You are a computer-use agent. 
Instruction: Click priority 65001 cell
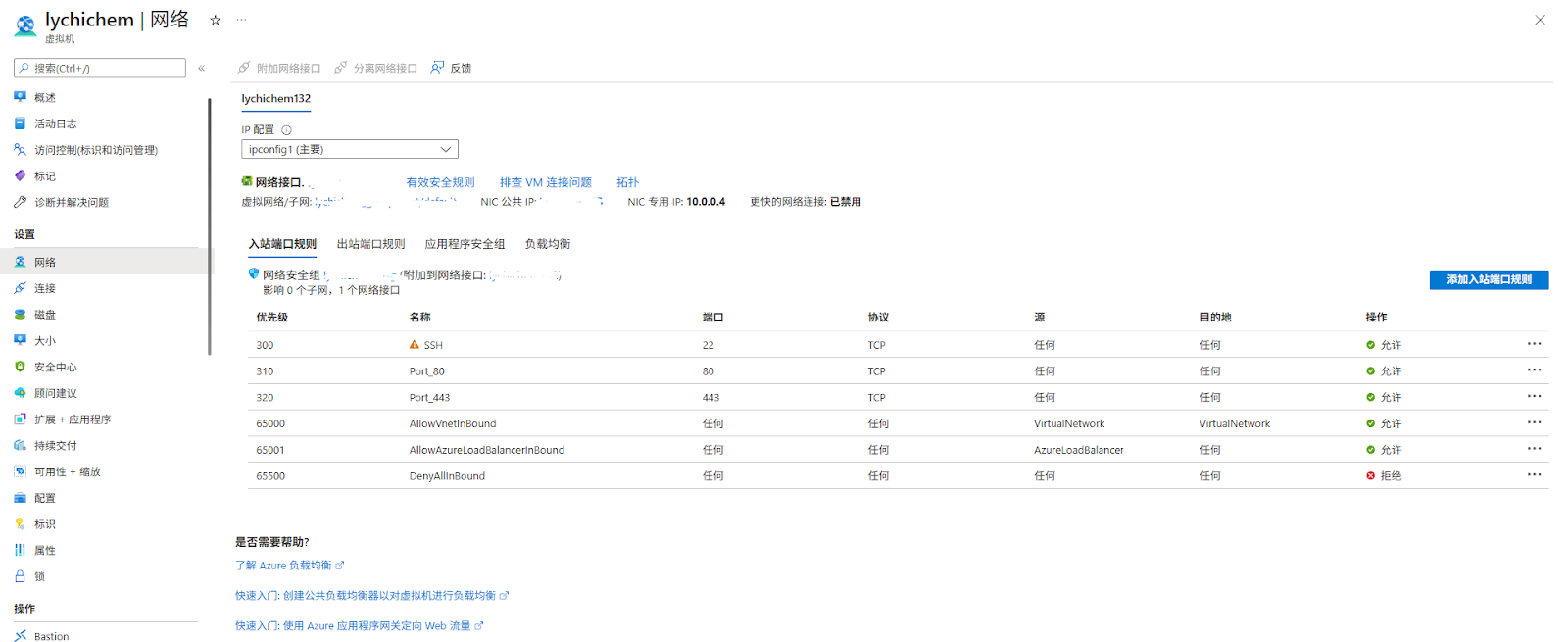[x=270, y=450]
